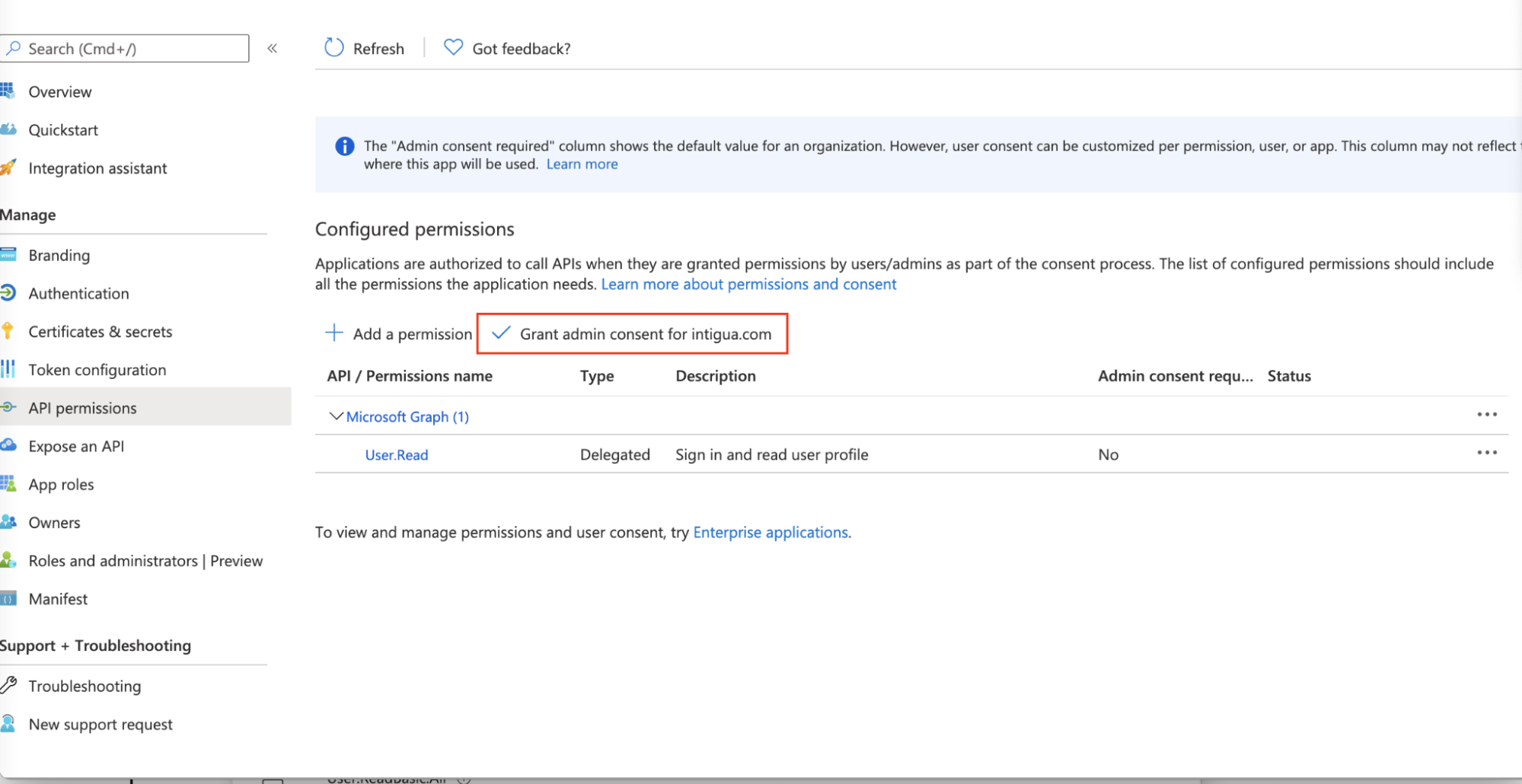Select the Authentication sidebar icon
1522x784 pixels.
(x=8, y=293)
